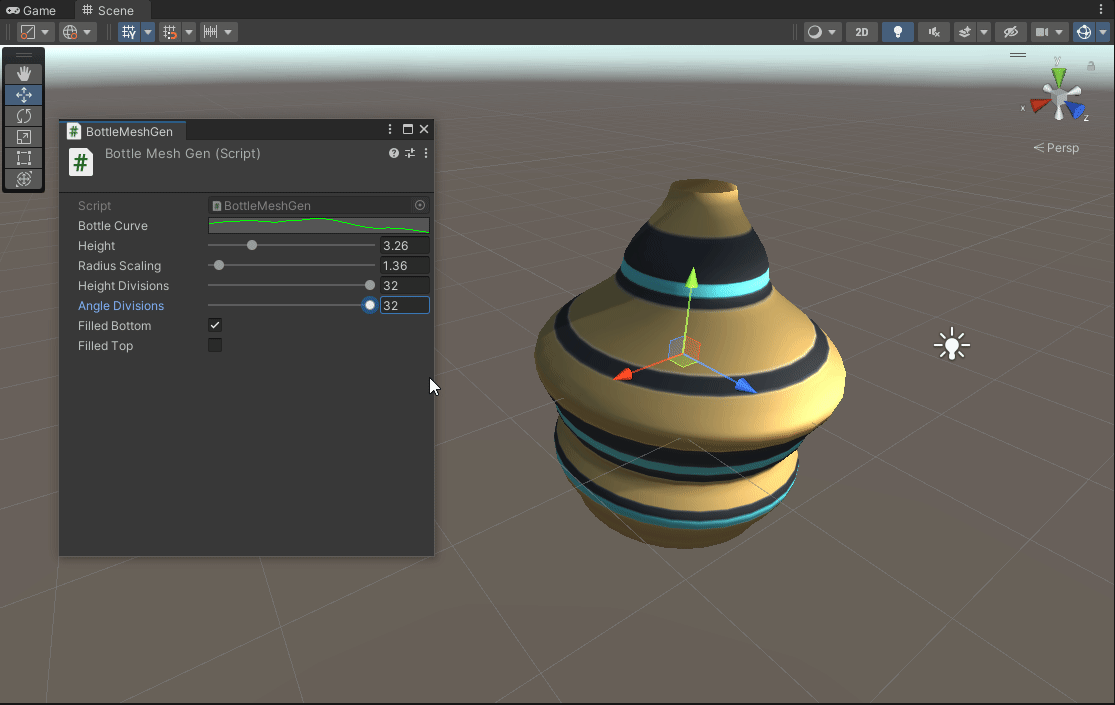
Task: Toggle grid visibility icon in toolbar
Action: [129, 32]
